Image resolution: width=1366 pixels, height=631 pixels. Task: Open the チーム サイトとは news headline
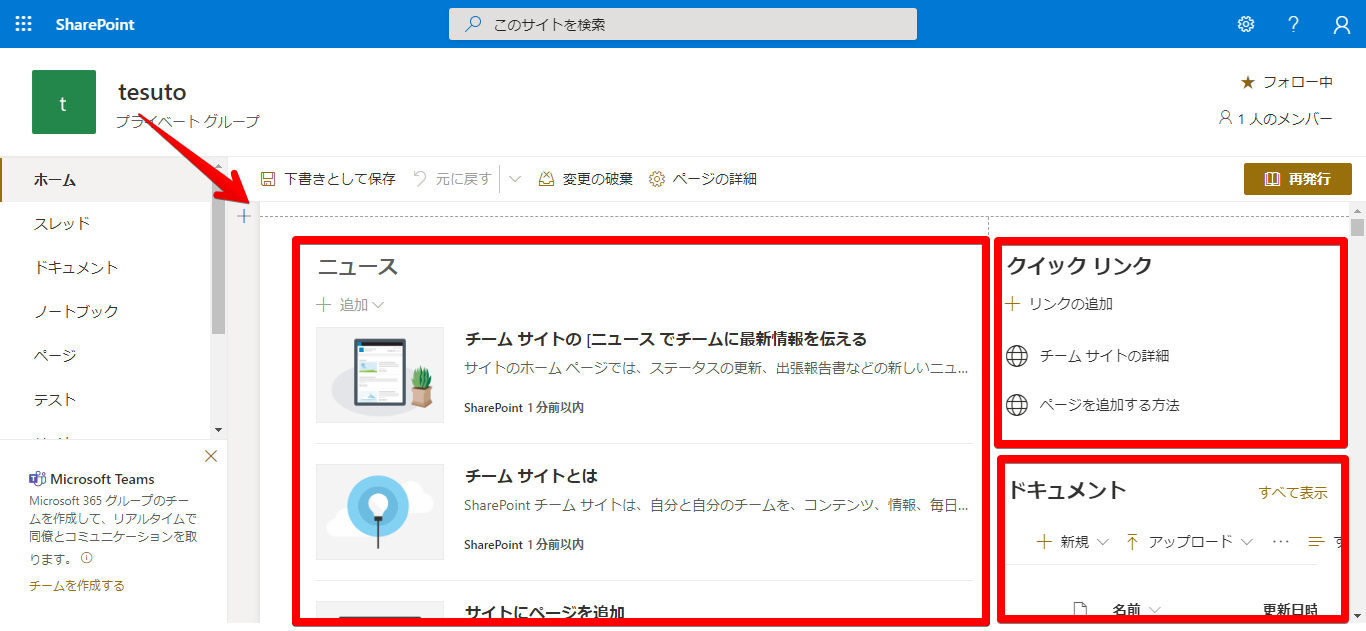(x=531, y=476)
